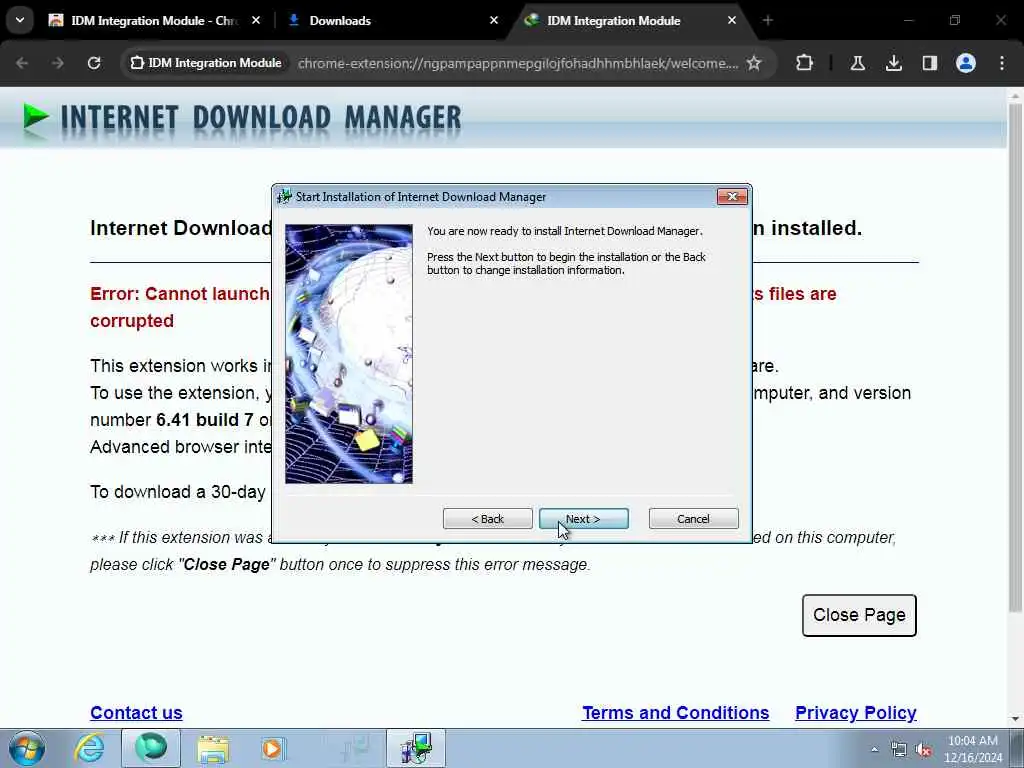Open the Chrome Labs flask icon
Screen dimensions: 1024x768
(857, 63)
